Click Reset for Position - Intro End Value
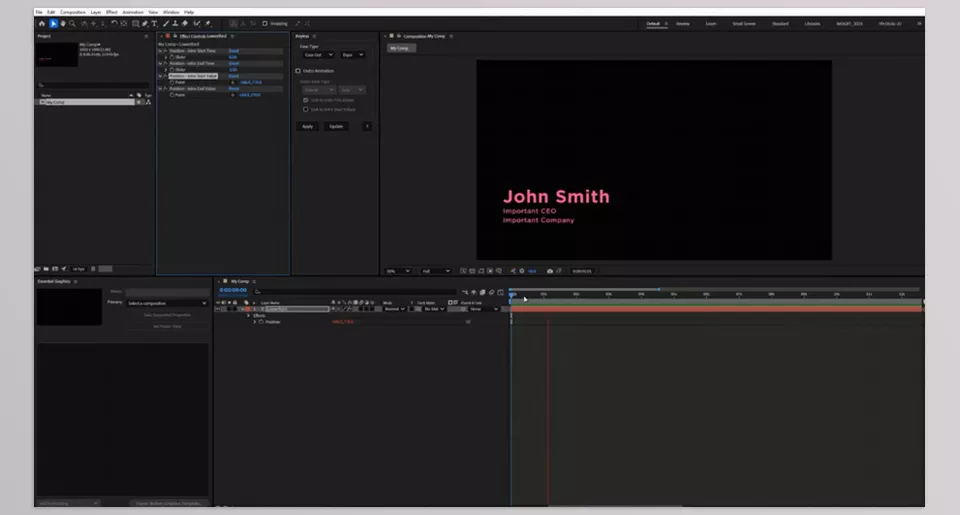The width and height of the screenshot is (960, 515). (233, 89)
